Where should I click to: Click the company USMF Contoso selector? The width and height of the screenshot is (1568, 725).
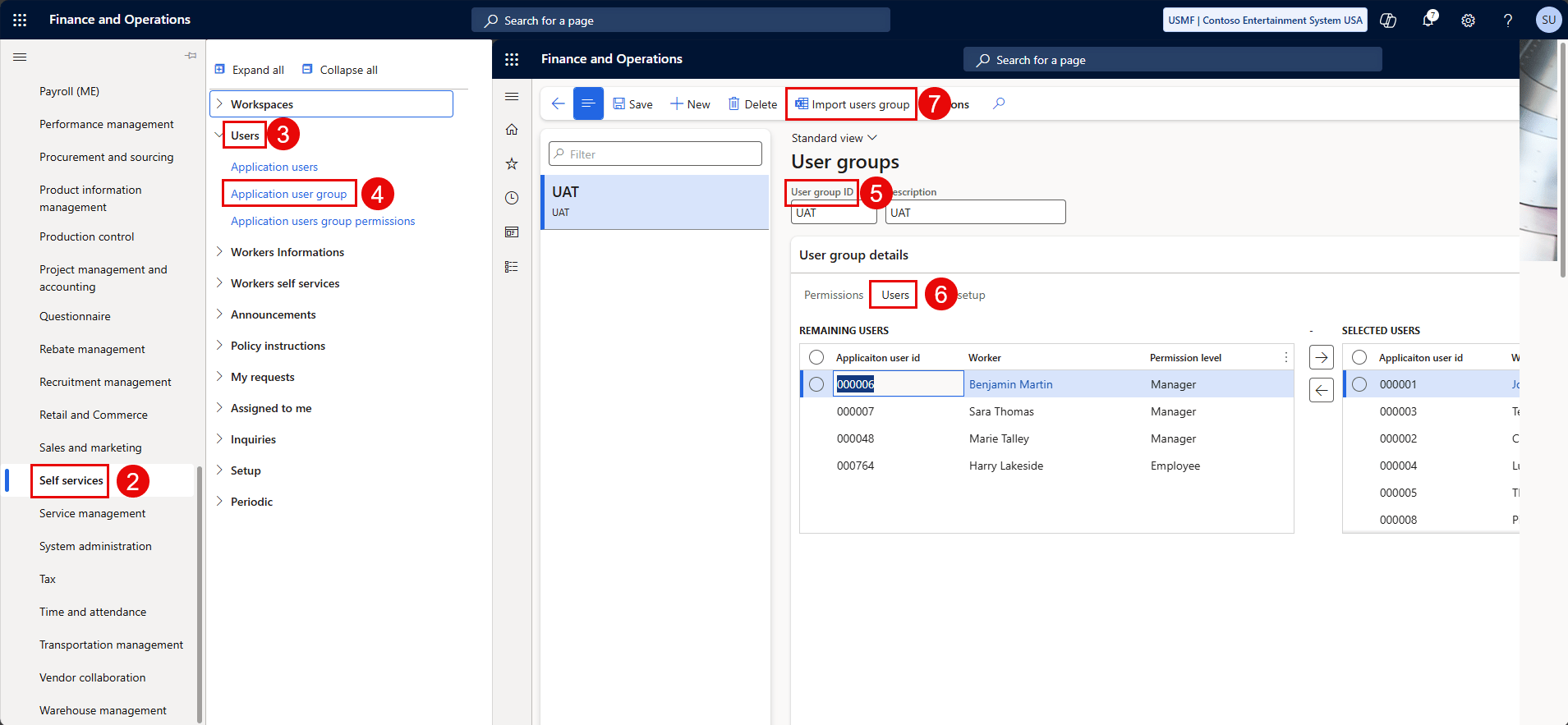pyautogui.click(x=1265, y=21)
